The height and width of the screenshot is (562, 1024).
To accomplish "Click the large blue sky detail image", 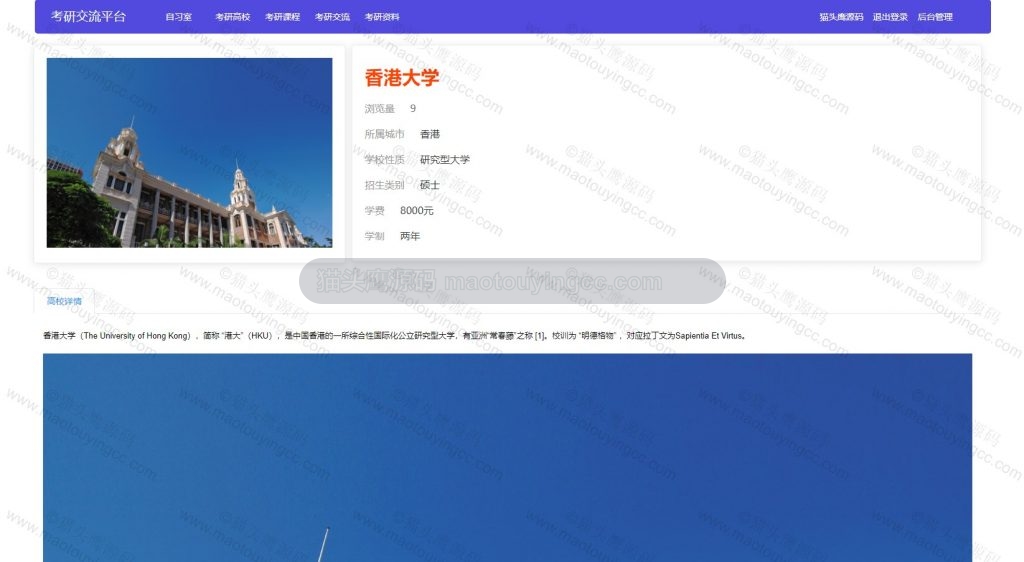I will [507, 458].
